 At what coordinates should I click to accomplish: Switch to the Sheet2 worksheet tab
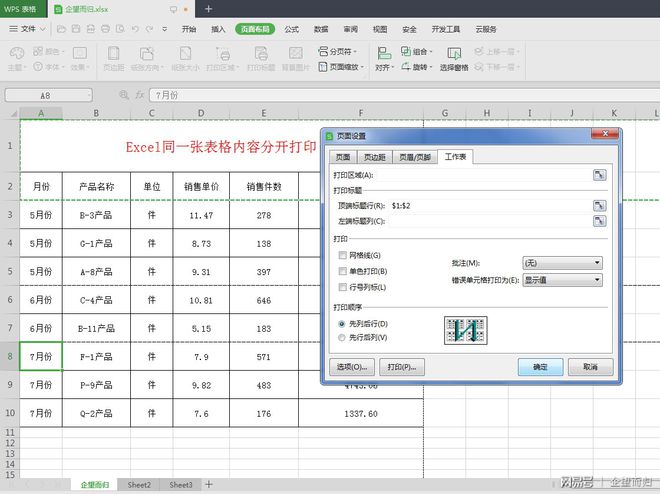[x=139, y=485]
